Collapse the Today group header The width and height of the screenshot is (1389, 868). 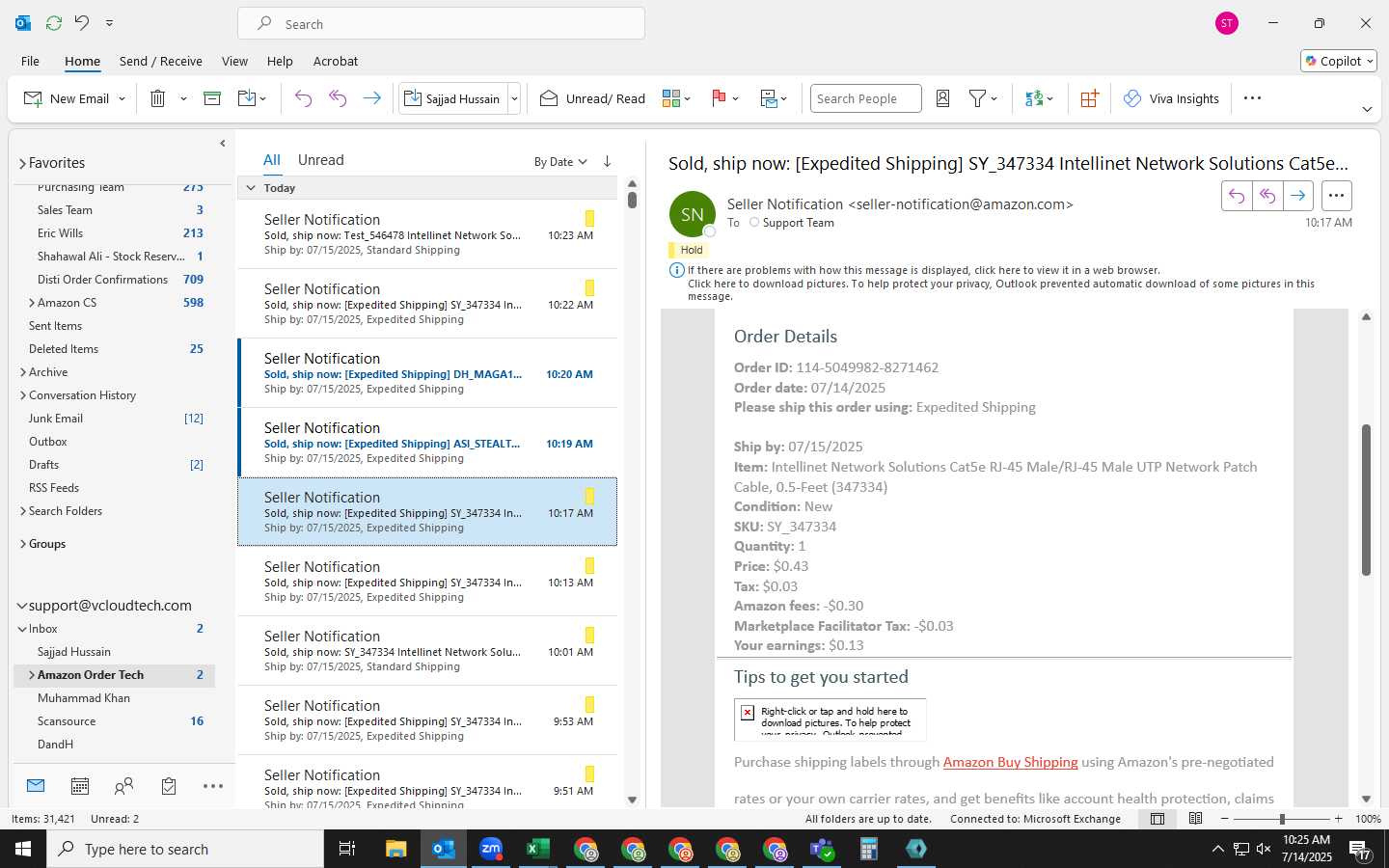click(251, 188)
